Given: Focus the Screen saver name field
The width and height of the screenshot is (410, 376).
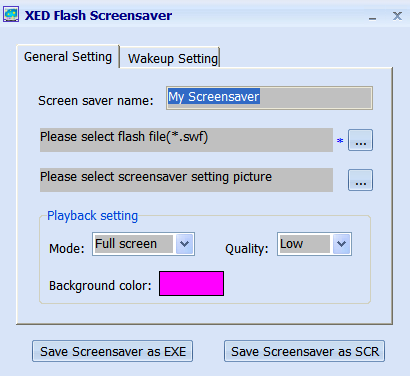Looking at the screenshot, I should tap(269, 98).
